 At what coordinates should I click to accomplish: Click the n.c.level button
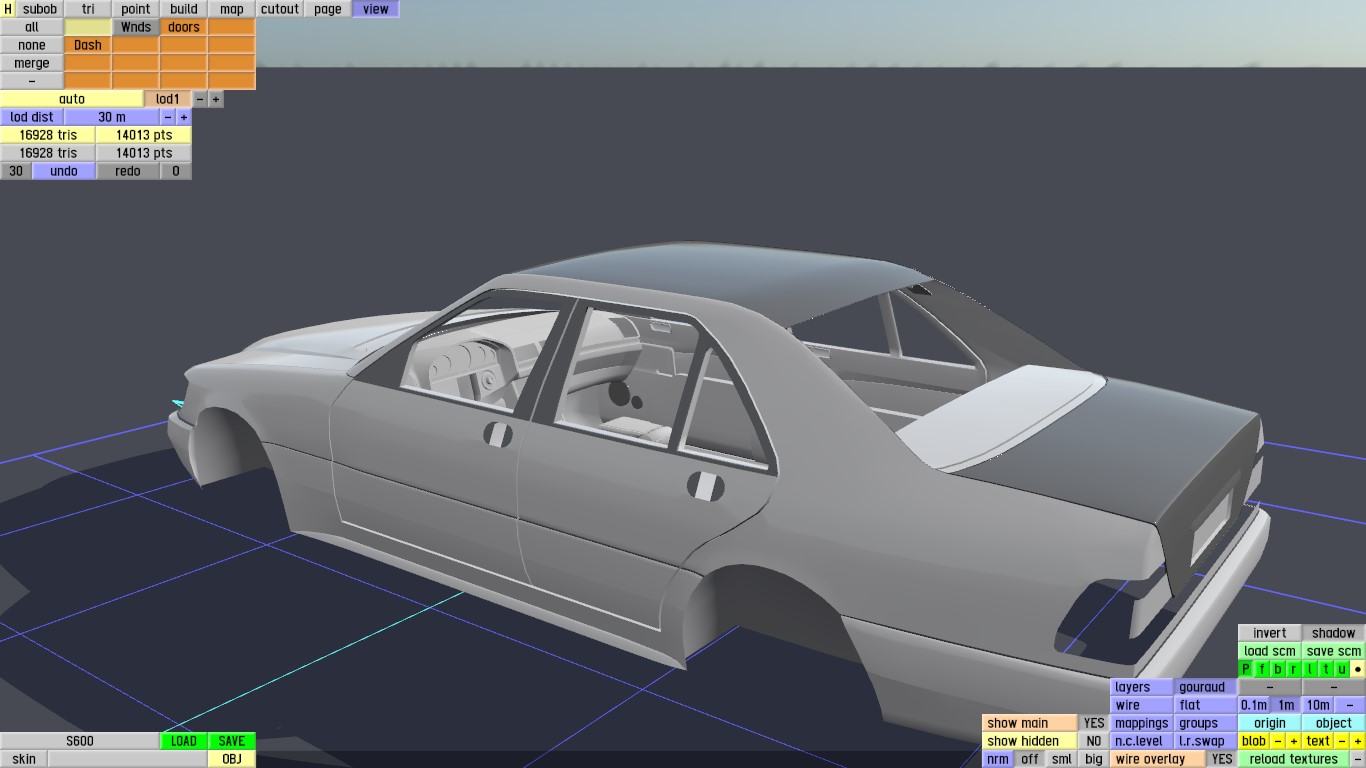point(1142,741)
